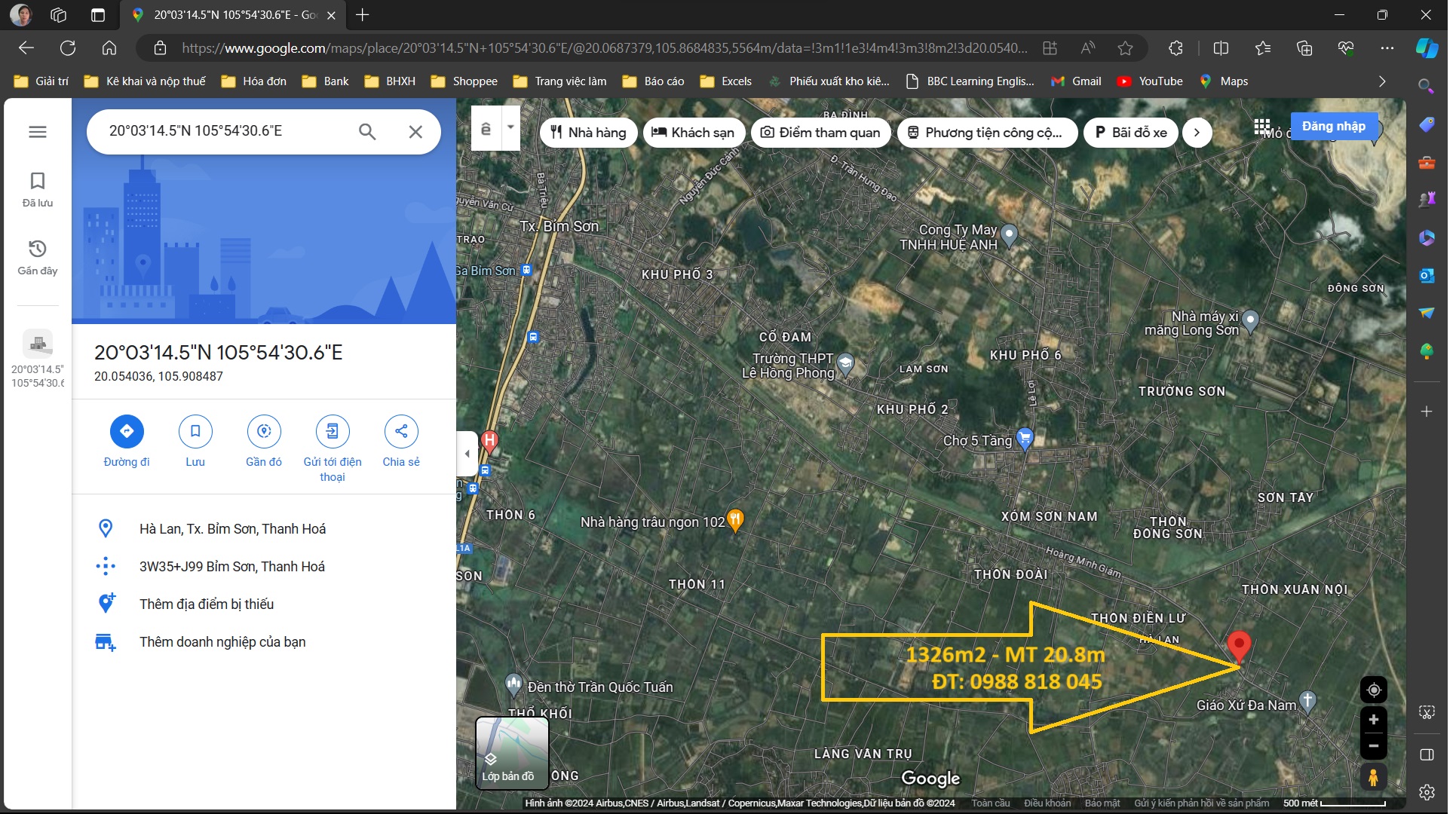
Task: Click Thêm địa điểm bị thiếu link
Action: tap(207, 604)
